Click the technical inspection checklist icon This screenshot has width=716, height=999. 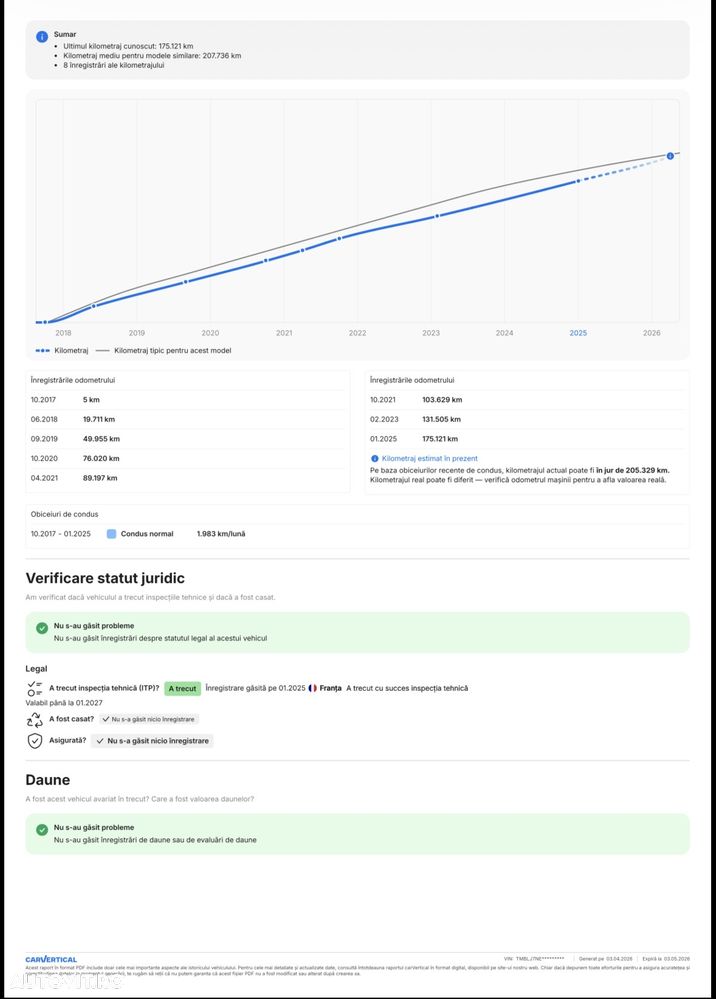coord(35,688)
